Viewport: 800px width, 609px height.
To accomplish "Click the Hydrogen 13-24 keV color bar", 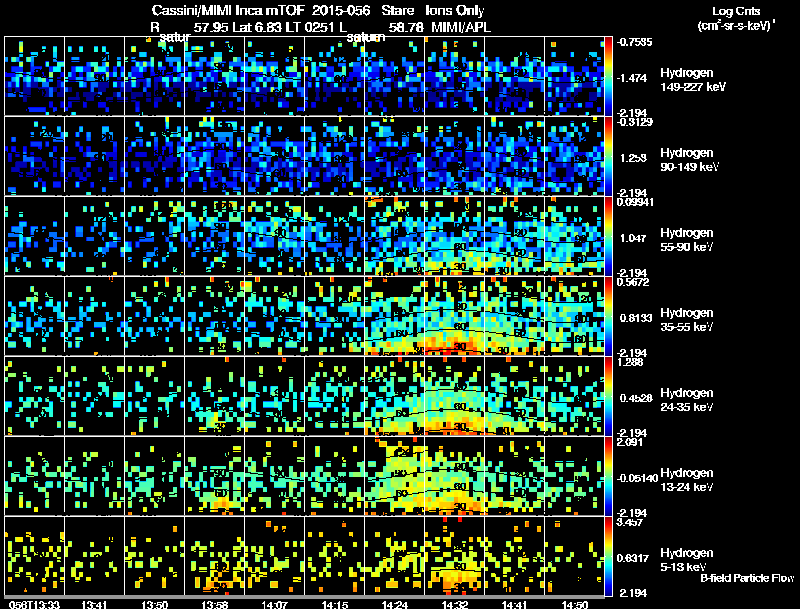I will (608, 476).
